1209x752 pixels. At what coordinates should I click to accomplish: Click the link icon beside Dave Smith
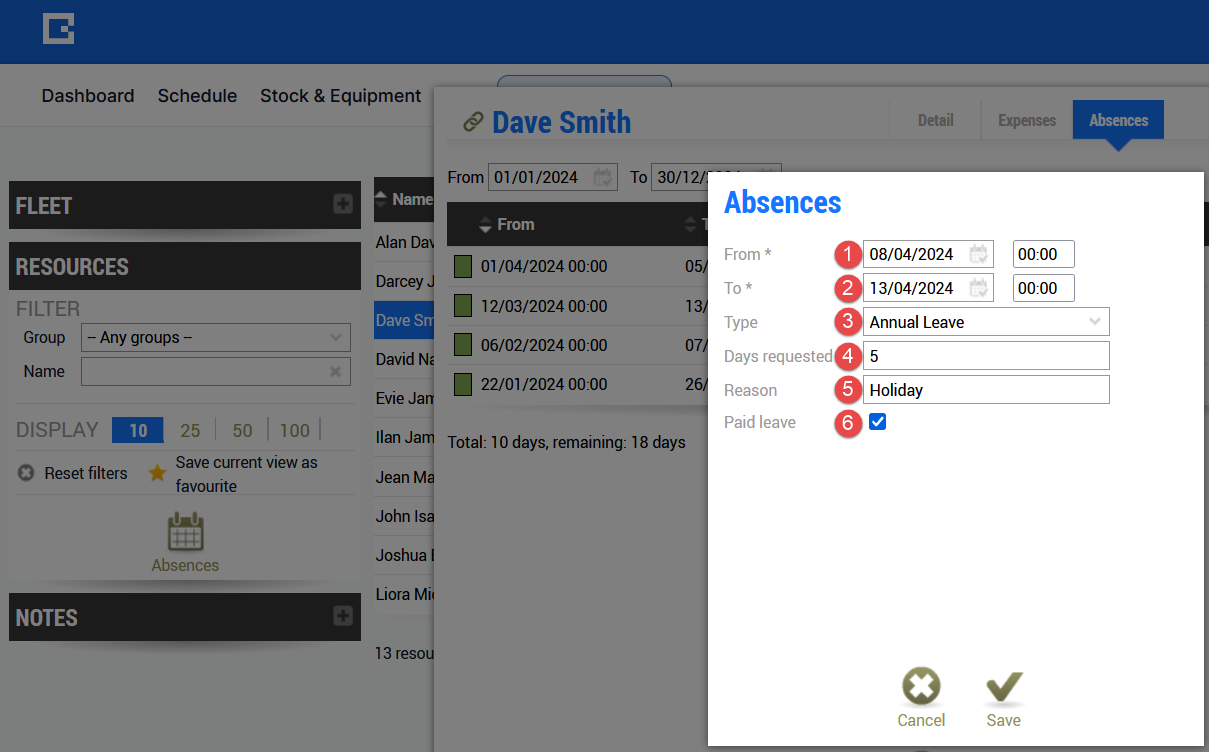(x=473, y=122)
